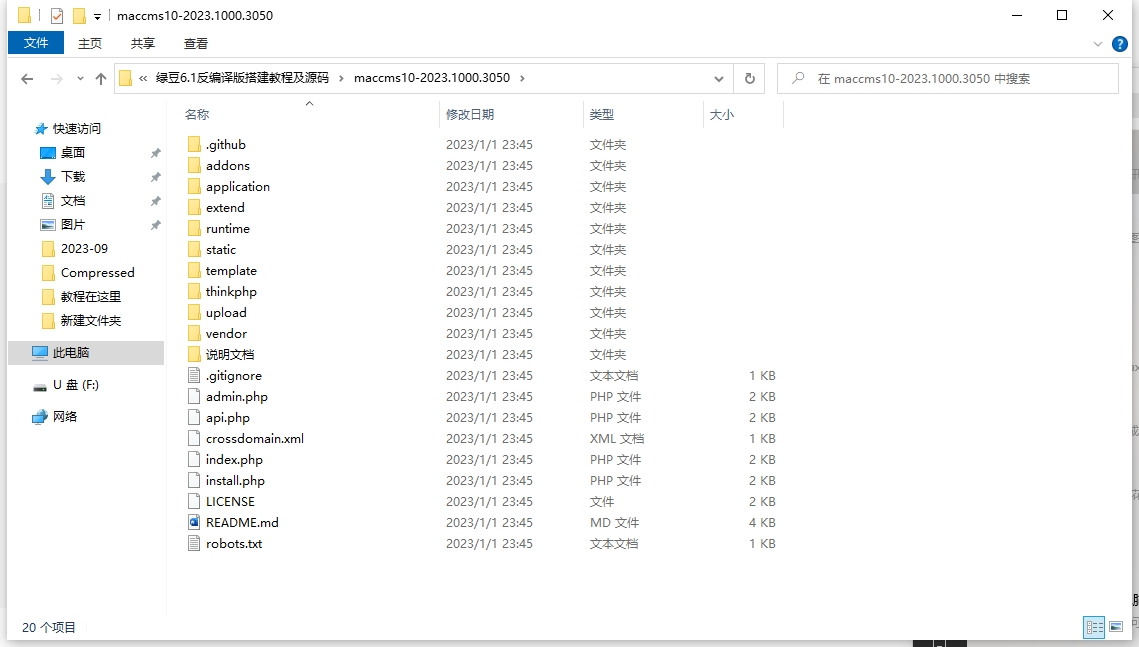Open Documents (文档) in quick access

73,200
